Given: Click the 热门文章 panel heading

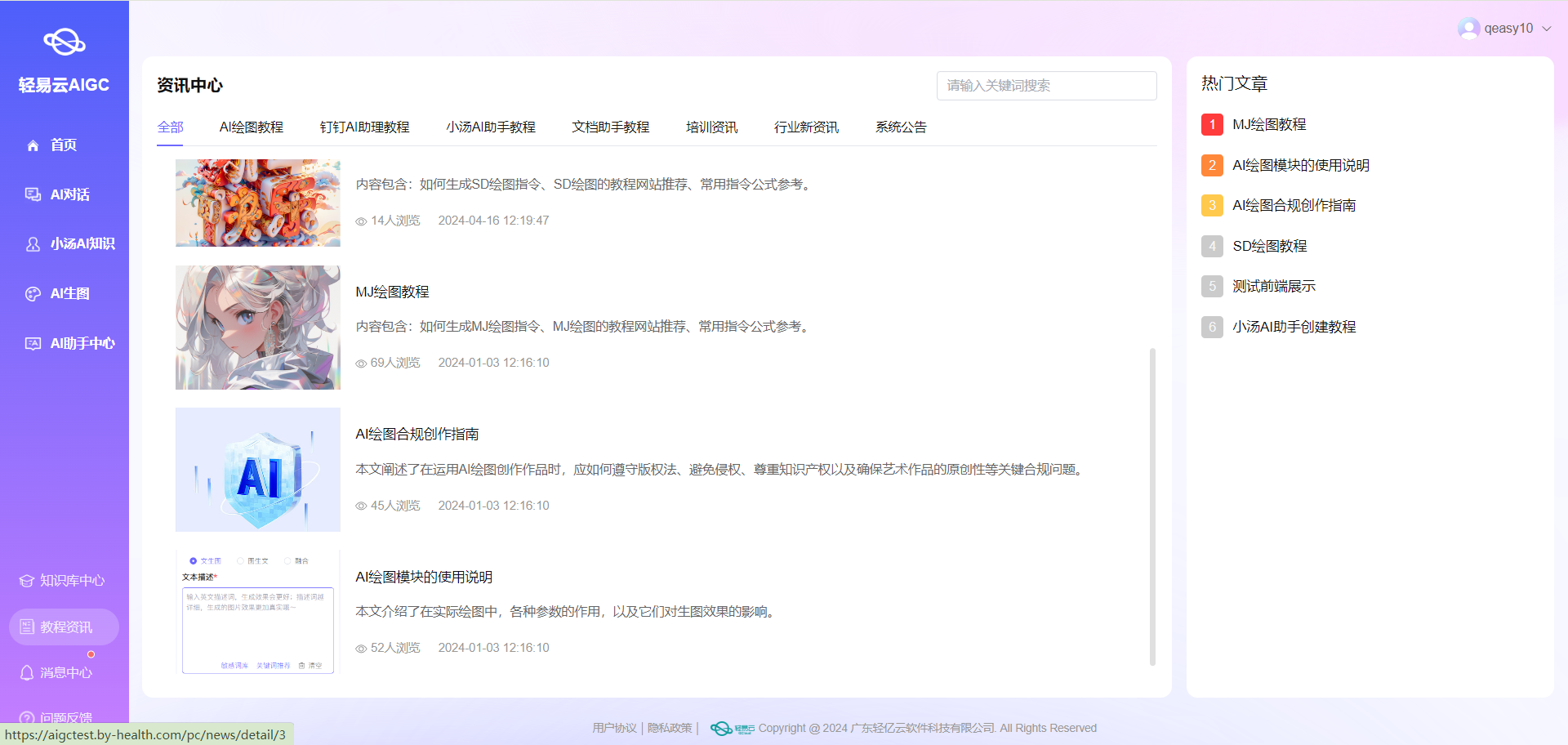Looking at the screenshot, I should (1234, 83).
